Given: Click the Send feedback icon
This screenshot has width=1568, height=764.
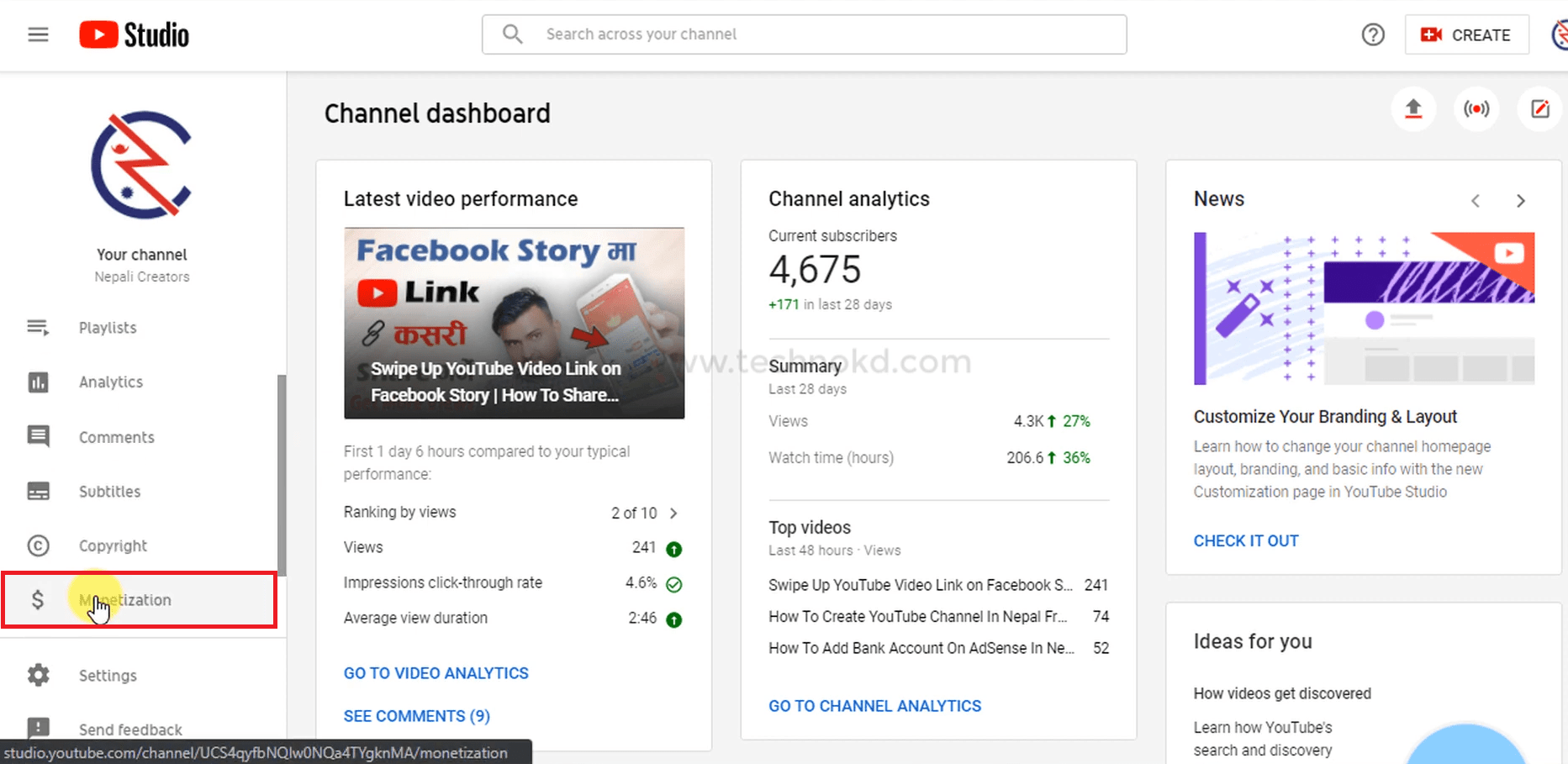Looking at the screenshot, I should [38, 728].
